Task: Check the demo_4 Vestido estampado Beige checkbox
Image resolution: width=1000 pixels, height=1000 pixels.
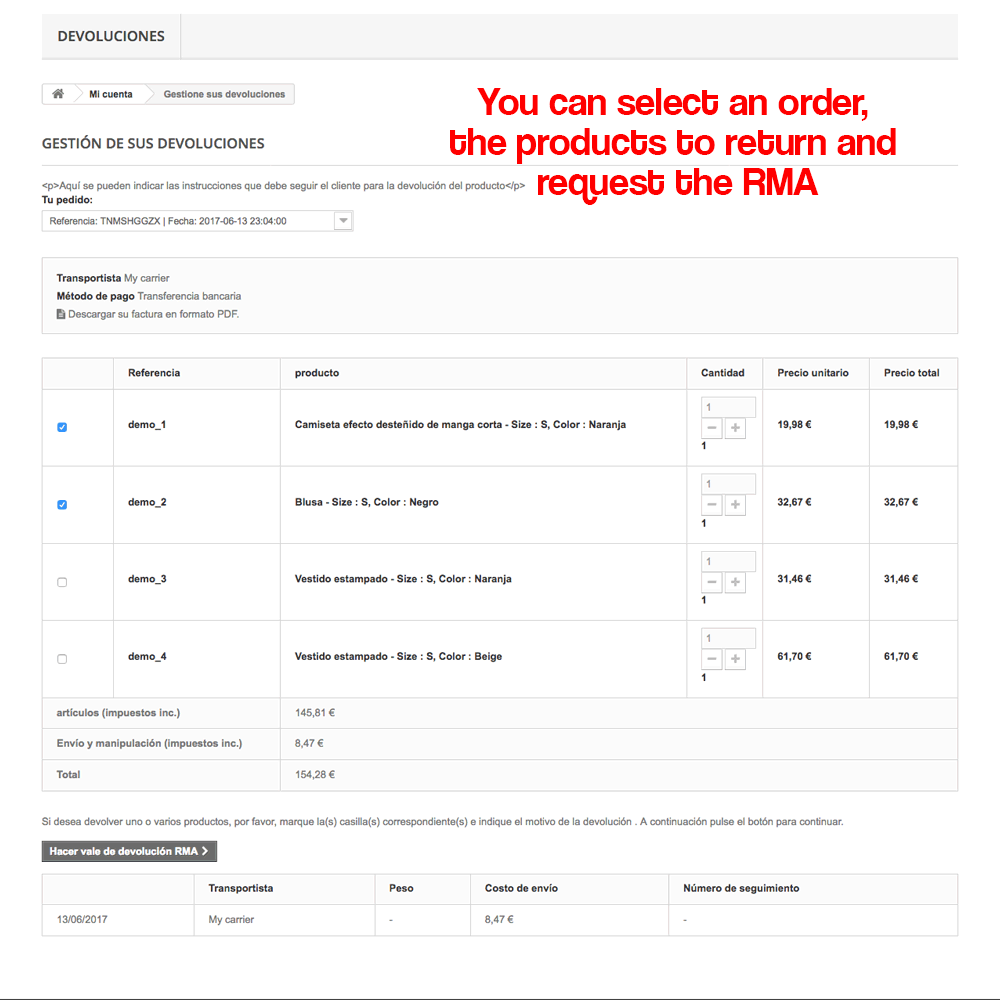Action: click(62, 659)
